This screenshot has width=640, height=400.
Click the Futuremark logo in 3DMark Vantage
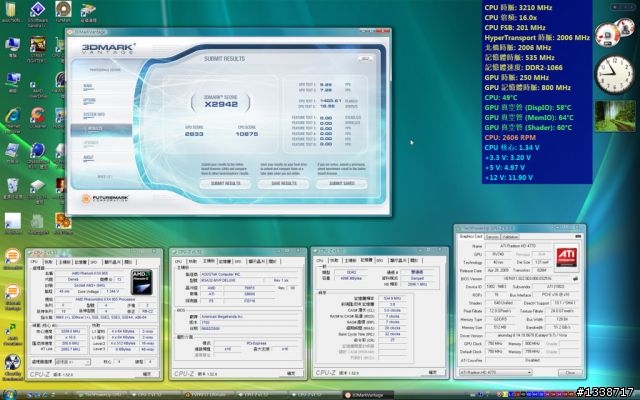[x=105, y=198]
